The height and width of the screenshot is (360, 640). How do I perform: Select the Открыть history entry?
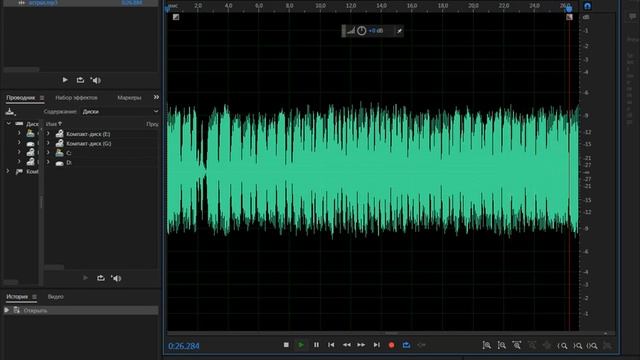(81, 311)
